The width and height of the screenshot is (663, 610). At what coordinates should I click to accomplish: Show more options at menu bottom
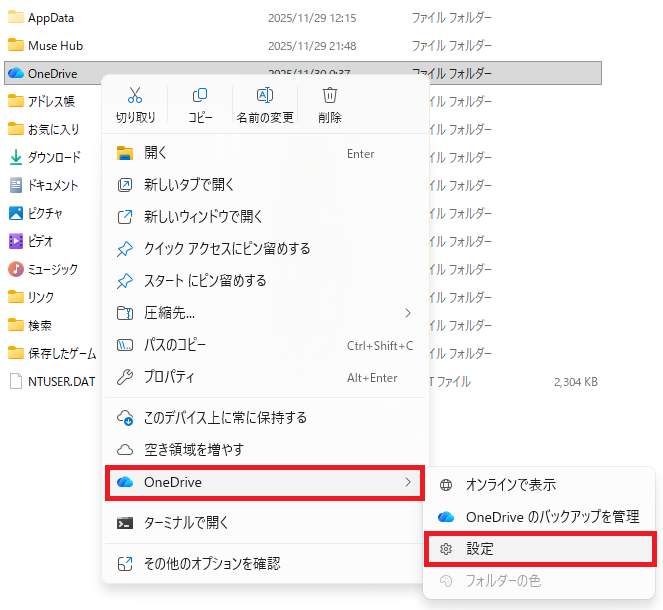tap(212, 563)
